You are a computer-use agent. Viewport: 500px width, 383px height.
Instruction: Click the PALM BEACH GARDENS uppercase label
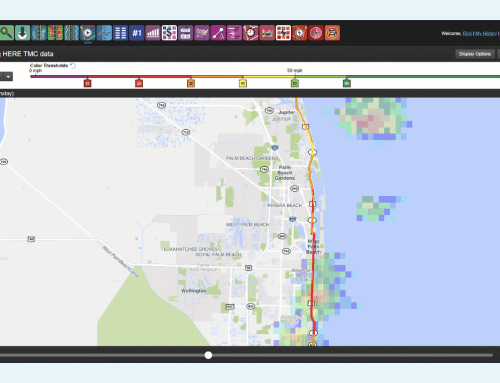point(252,158)
